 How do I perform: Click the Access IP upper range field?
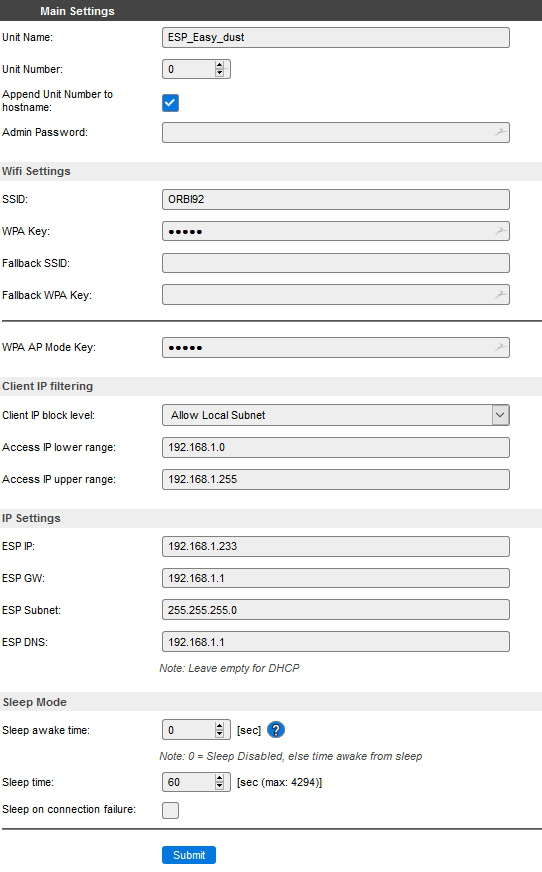click(336, 479)
